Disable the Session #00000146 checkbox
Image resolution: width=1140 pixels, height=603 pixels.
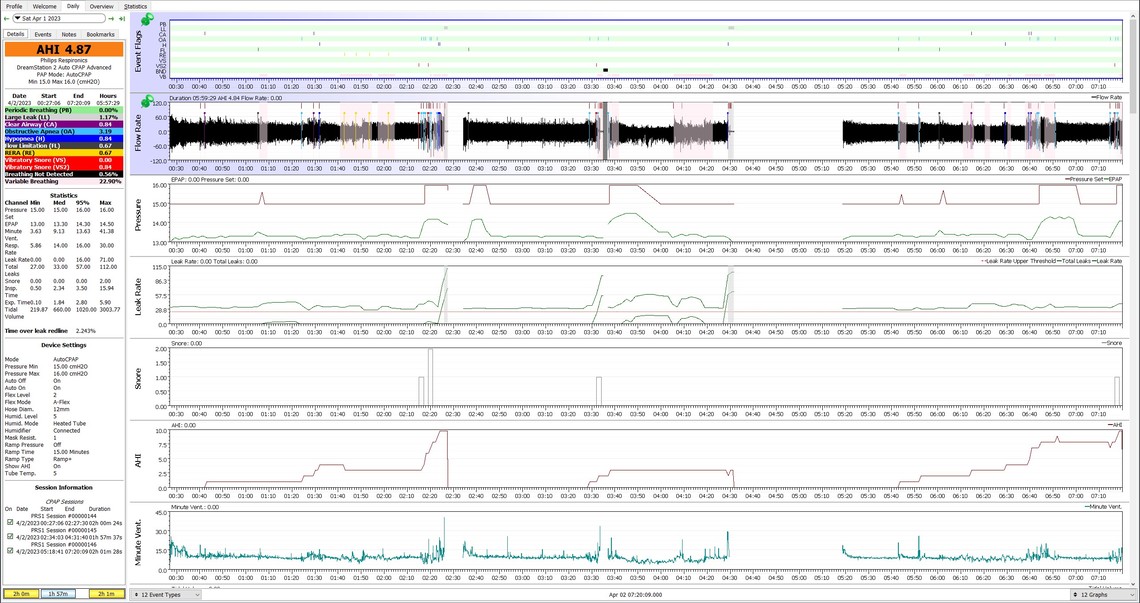[10, 550]
